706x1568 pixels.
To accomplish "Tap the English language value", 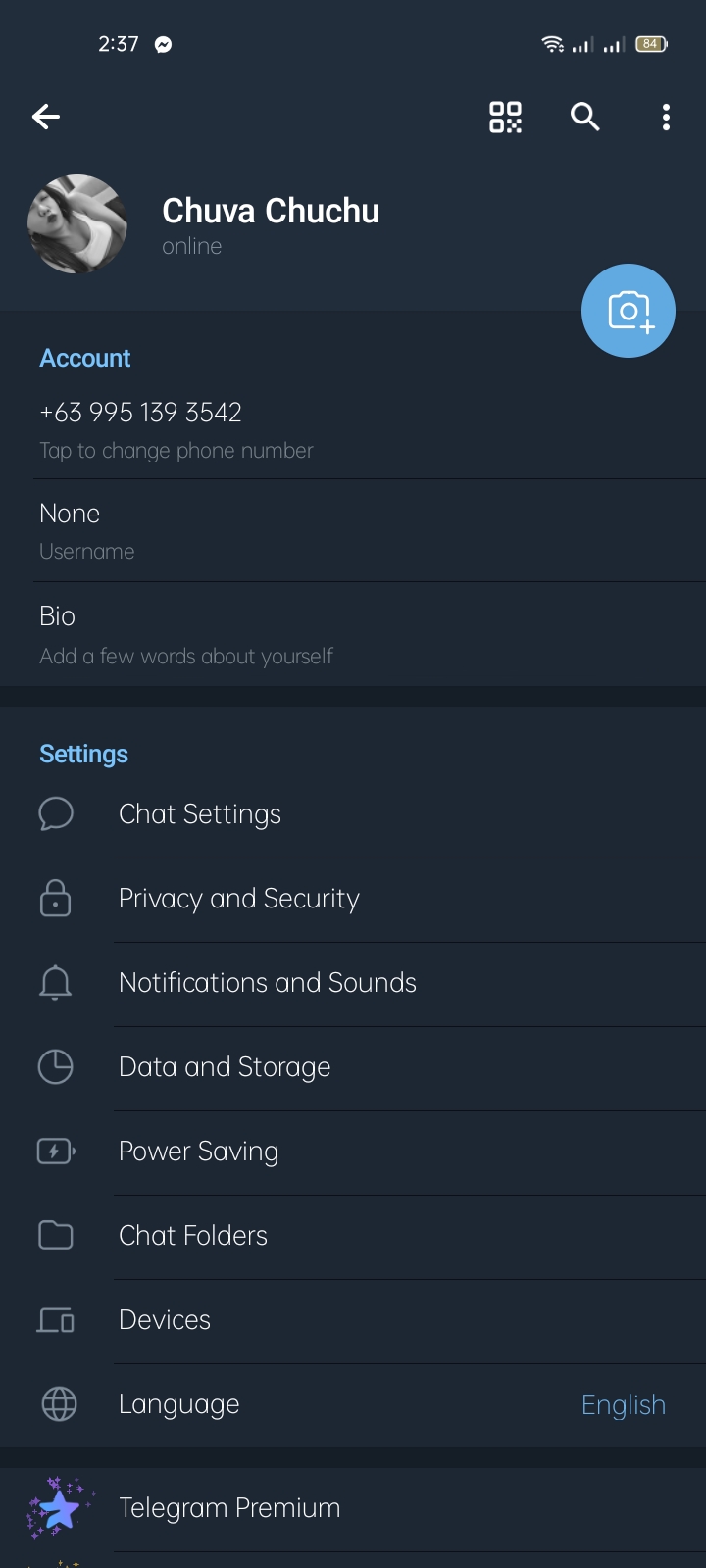I will pyautogui.click(x=623, y=1404).
